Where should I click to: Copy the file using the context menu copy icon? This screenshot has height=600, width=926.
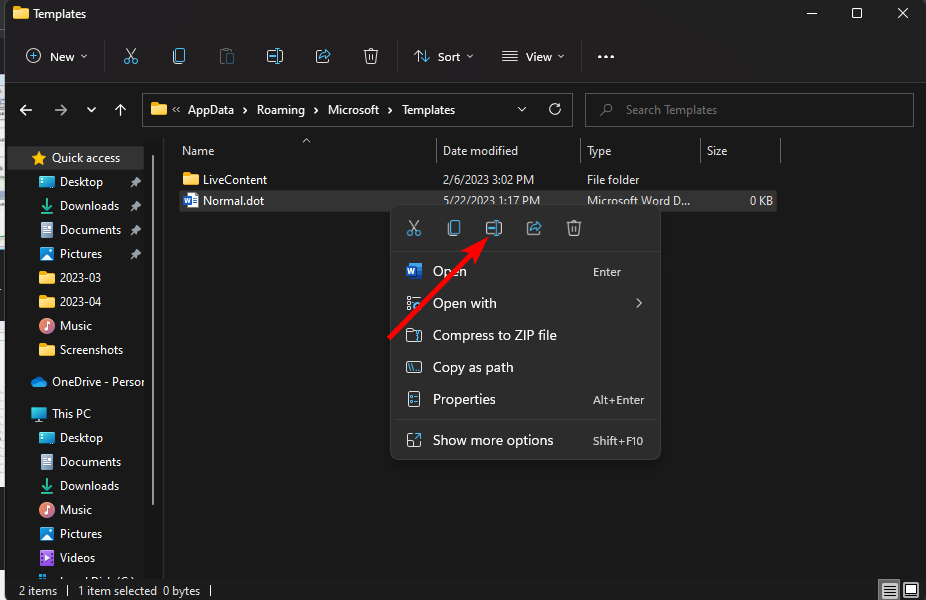[x=454, y=228]
